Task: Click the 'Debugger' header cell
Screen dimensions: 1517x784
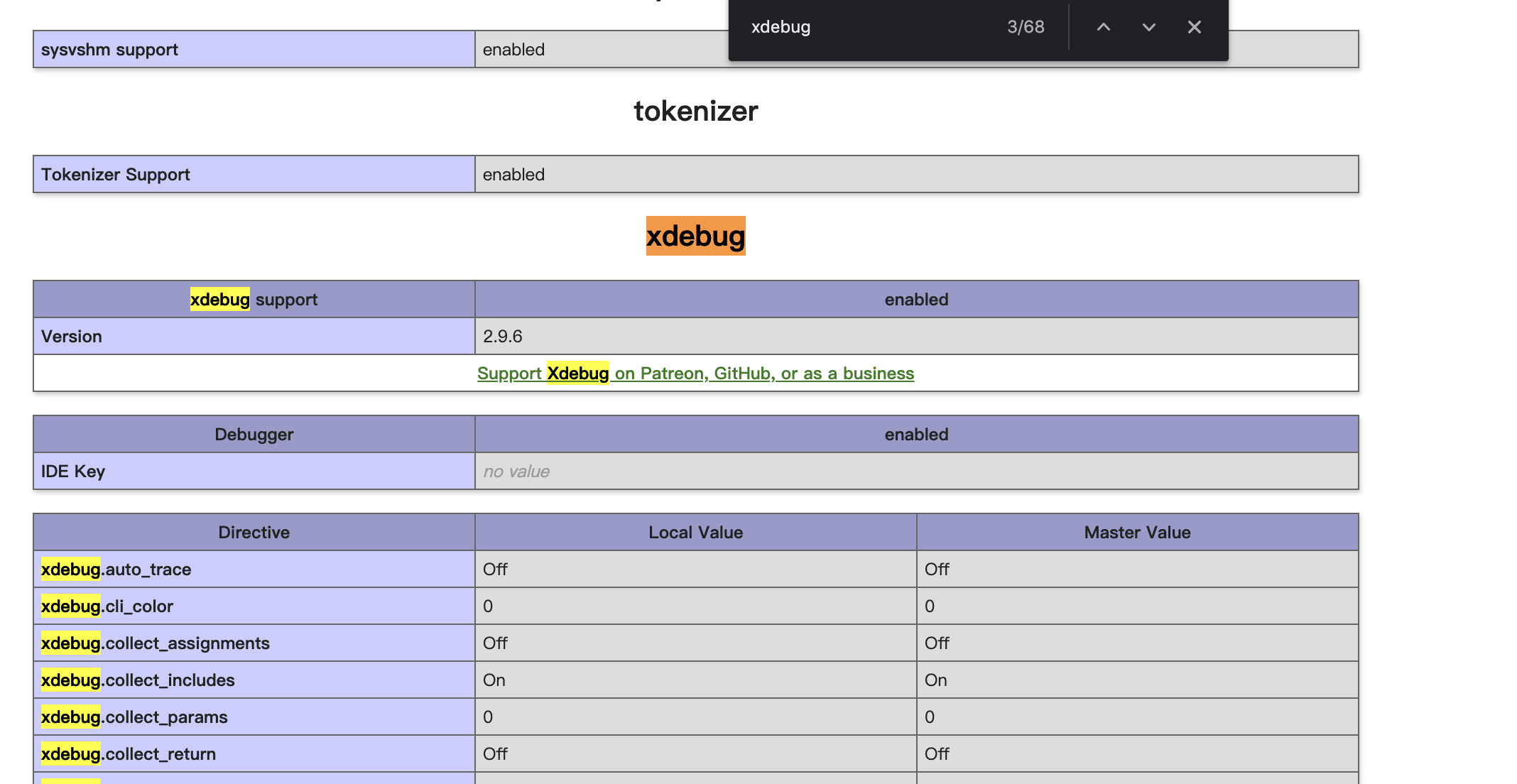Action: tap(254, 435)
